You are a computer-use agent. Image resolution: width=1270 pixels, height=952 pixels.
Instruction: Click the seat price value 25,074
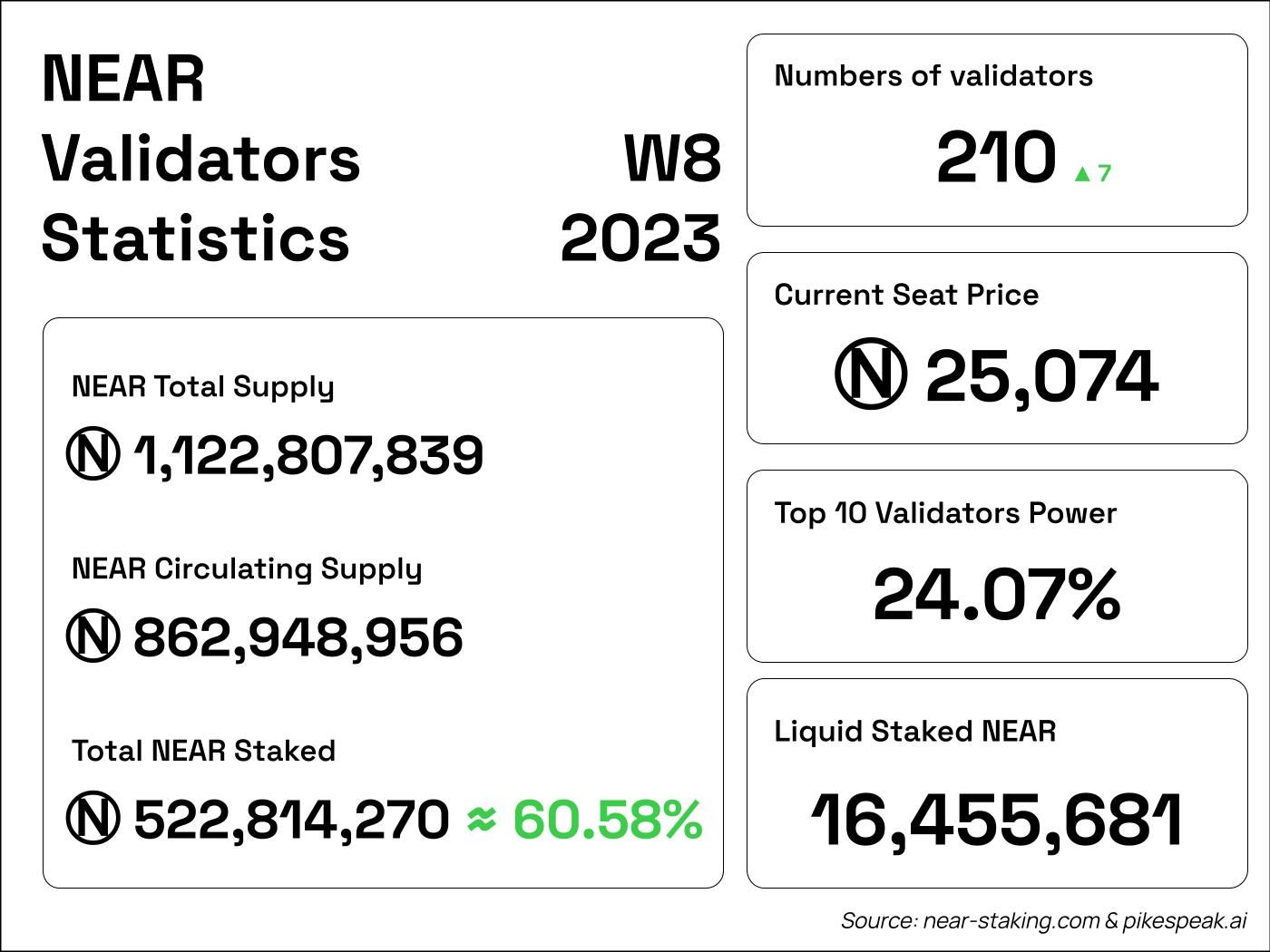point(1041,376)
